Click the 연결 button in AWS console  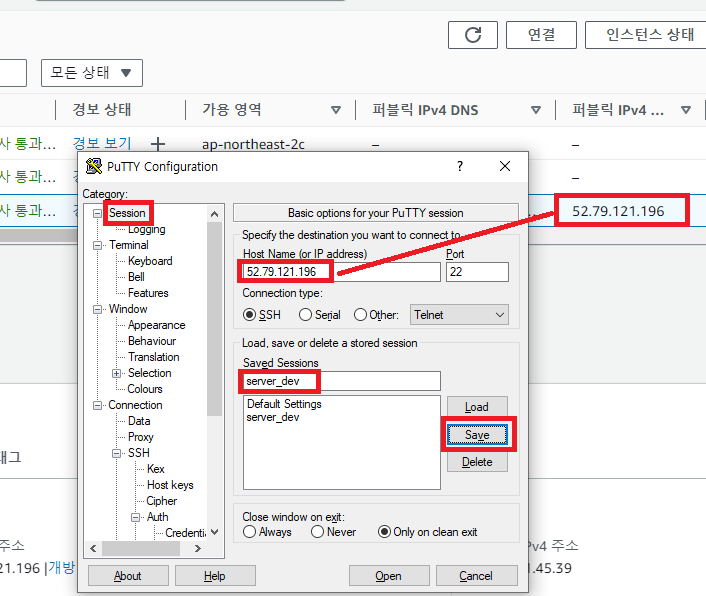click(x=541, y=35)
